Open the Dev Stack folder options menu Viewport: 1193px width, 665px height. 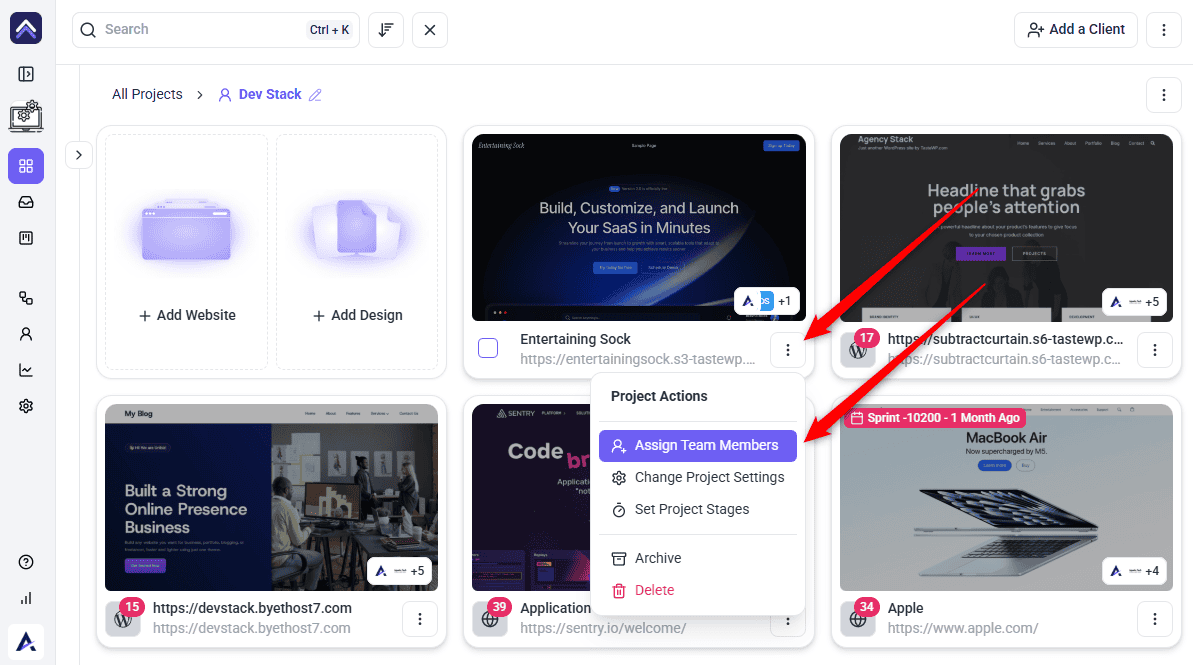point(1163,95)
